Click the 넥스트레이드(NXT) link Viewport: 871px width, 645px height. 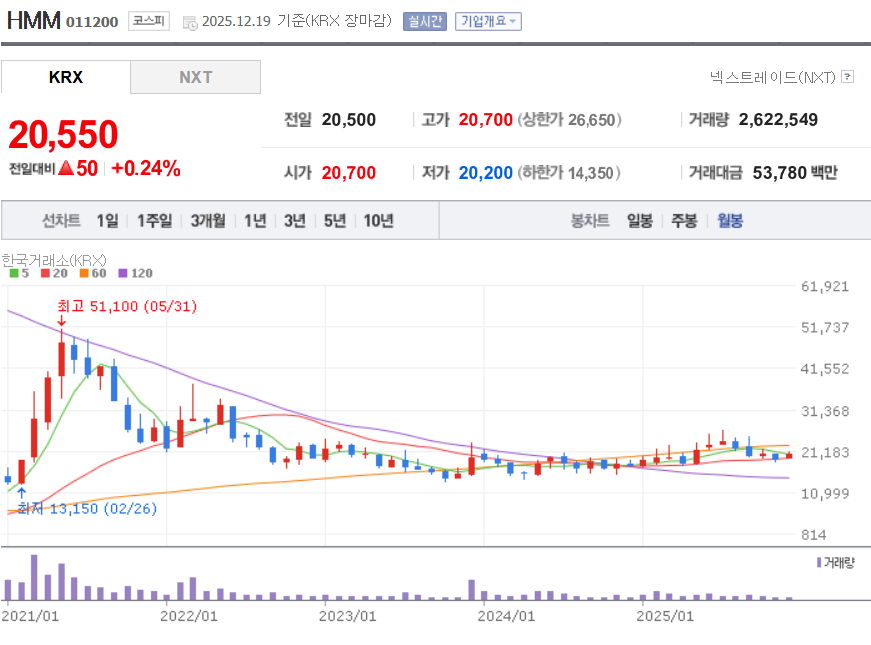coord(773,77)
